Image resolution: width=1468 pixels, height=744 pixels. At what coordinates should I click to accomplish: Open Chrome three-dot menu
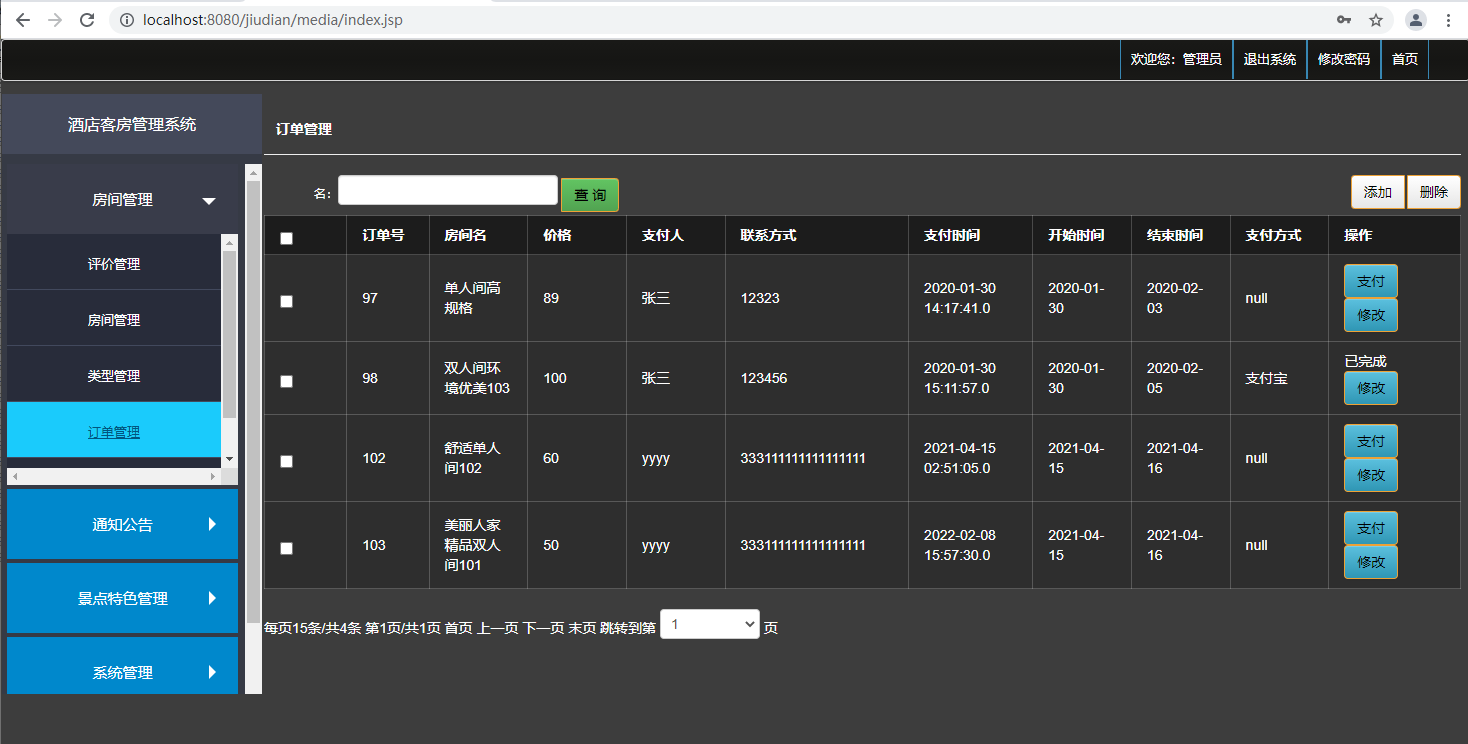[1448, 20]
